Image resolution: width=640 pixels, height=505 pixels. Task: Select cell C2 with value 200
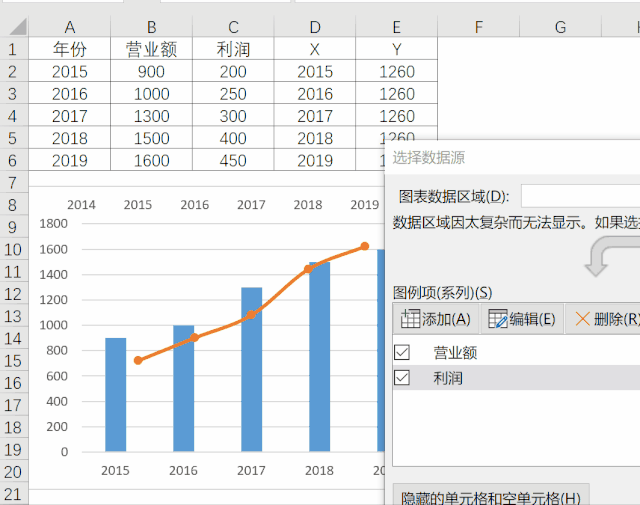(x=233, y=71)
